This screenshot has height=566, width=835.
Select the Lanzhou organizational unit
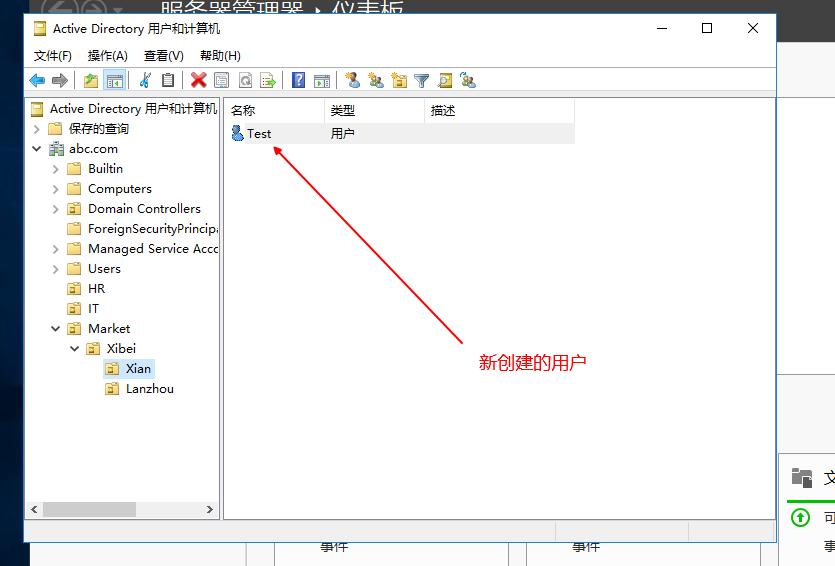tap(150, 389)
